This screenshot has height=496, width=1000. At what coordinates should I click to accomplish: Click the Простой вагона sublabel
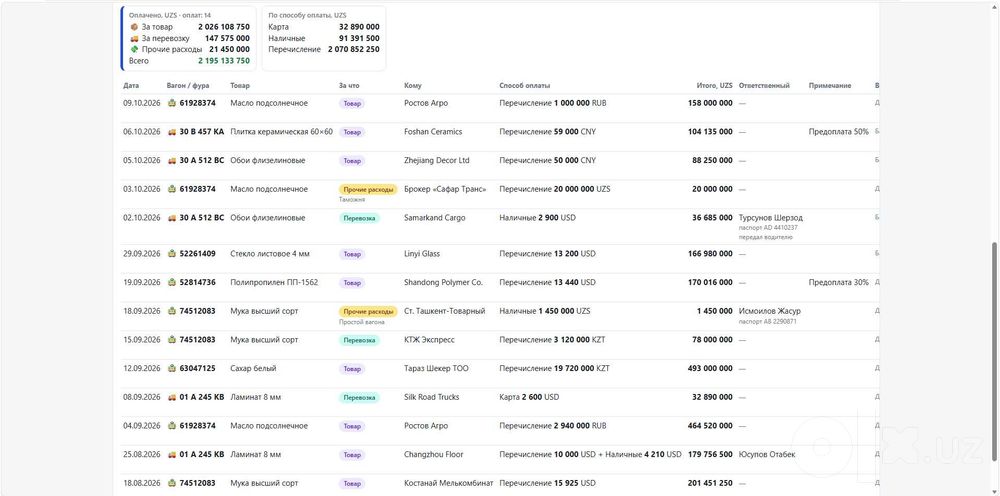(361, 322)
